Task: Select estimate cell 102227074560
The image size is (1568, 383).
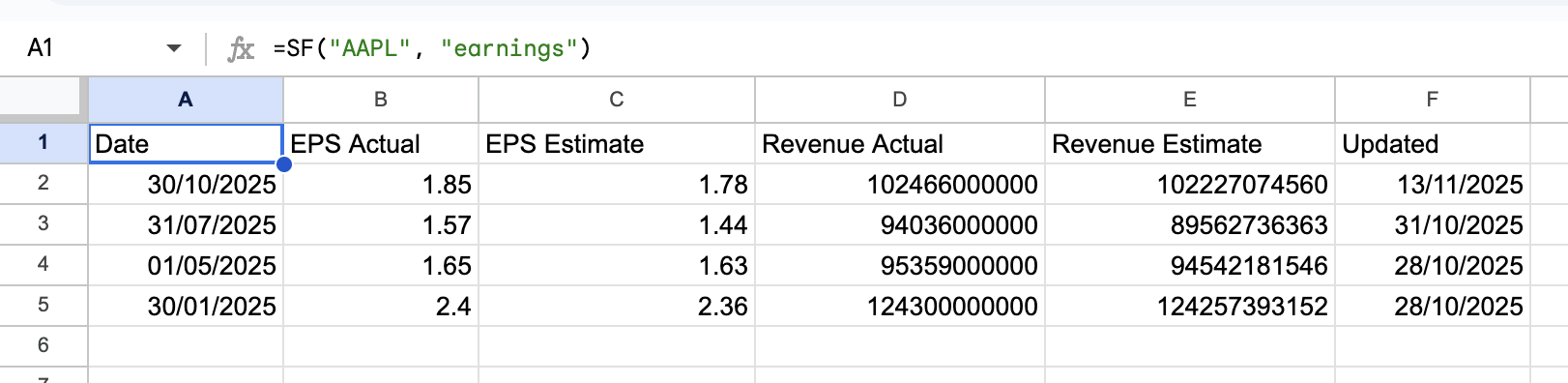Action: [x=1190, y=184]
